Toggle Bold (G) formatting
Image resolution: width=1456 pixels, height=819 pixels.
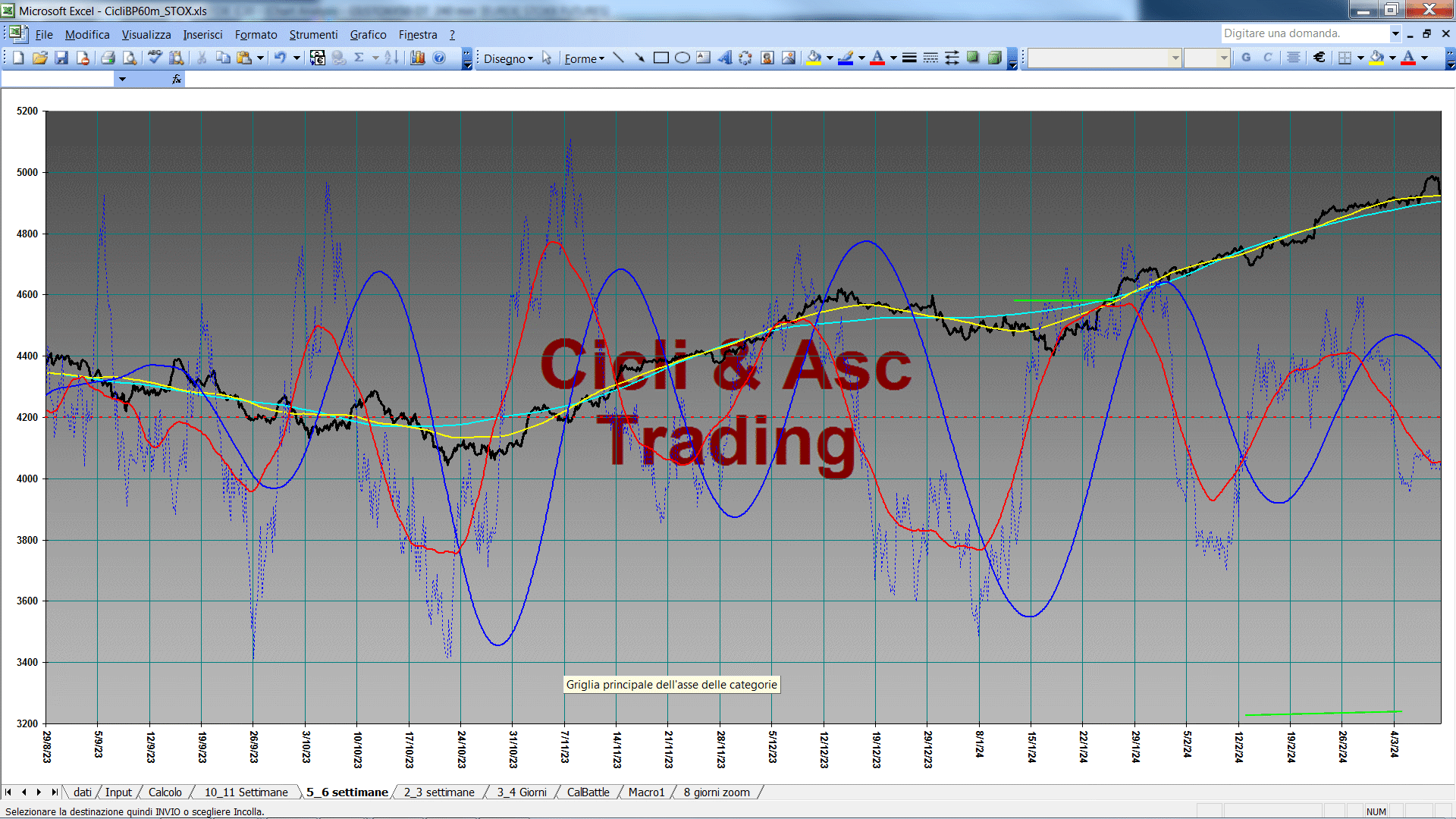(x=1246, y=58)
